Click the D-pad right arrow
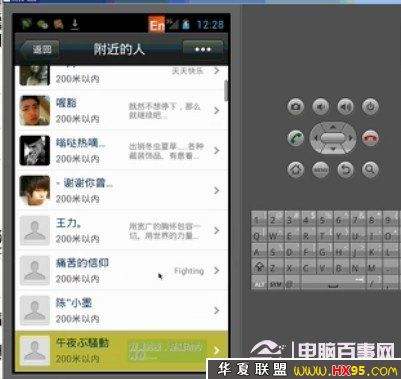This screenshot has height=379, width=401. coord(350,138)
